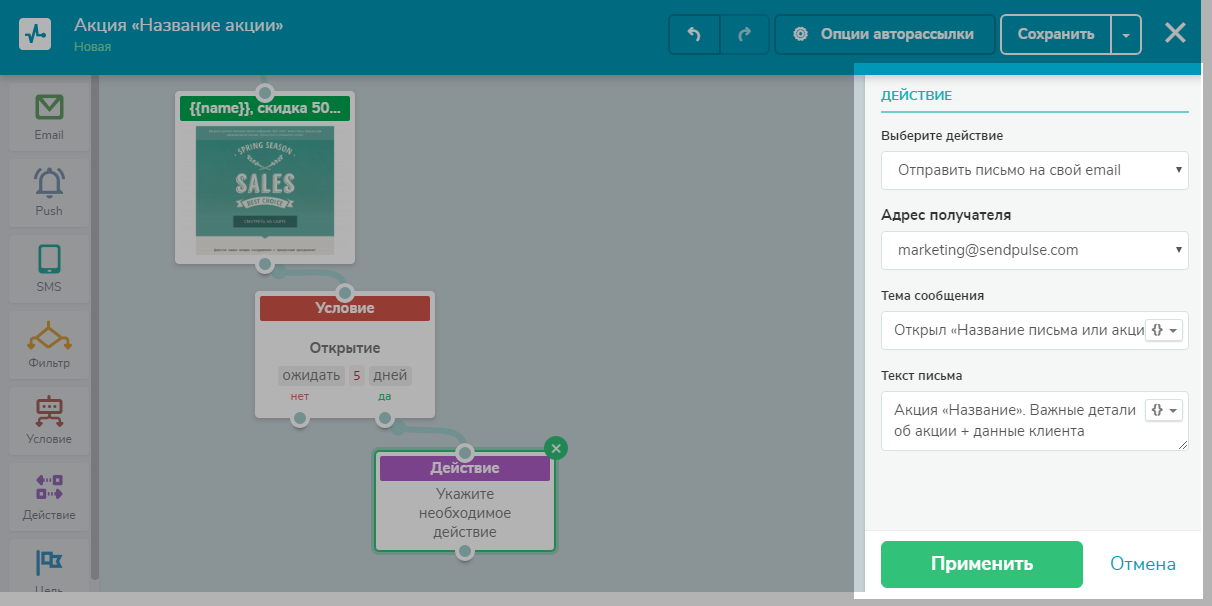Remove Действие node with green X icon
1212x606 pixels.
(557, 447)
